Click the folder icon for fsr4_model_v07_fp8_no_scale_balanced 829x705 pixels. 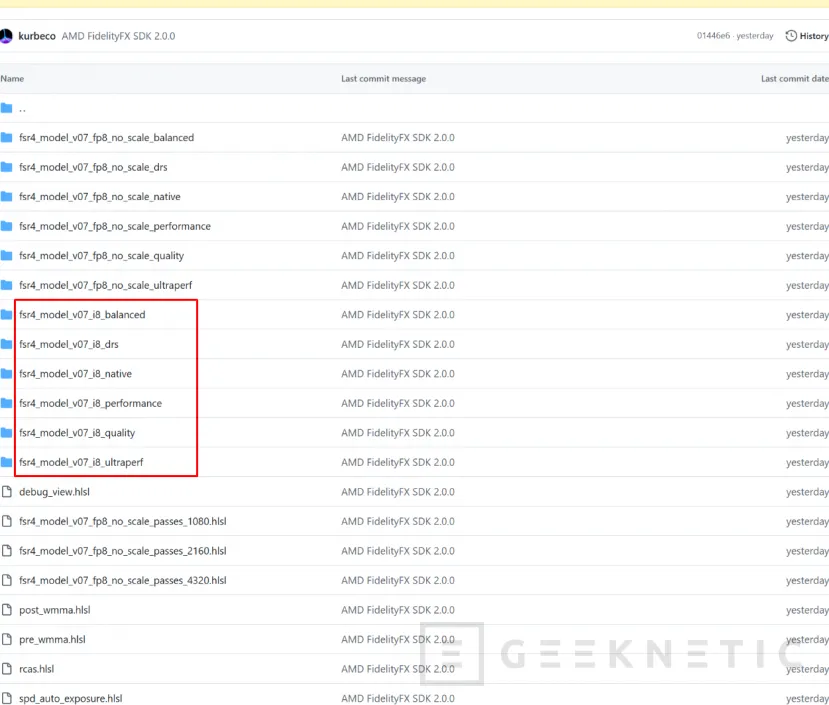coord(7,138)
